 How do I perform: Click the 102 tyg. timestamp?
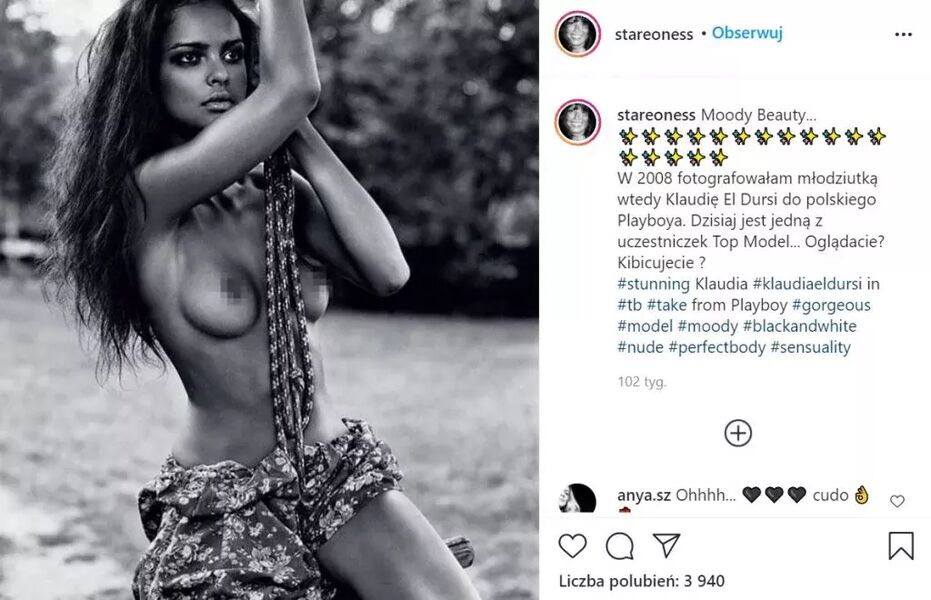642,382
